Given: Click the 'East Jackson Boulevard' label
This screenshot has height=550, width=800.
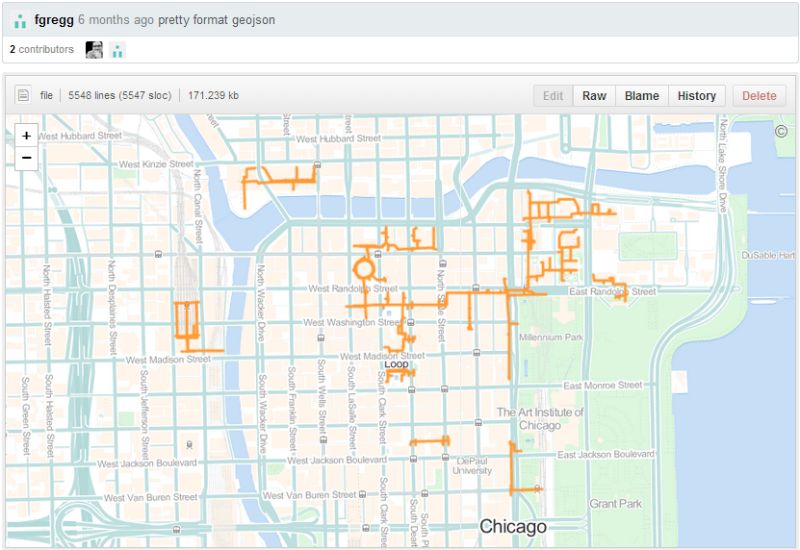Looking at the screenshot, I should 606,454.
